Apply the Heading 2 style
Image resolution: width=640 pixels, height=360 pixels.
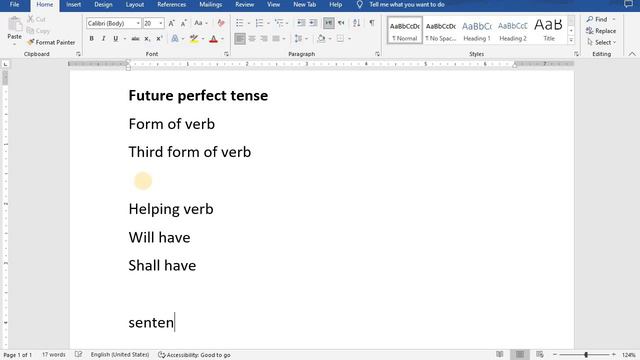513,31
